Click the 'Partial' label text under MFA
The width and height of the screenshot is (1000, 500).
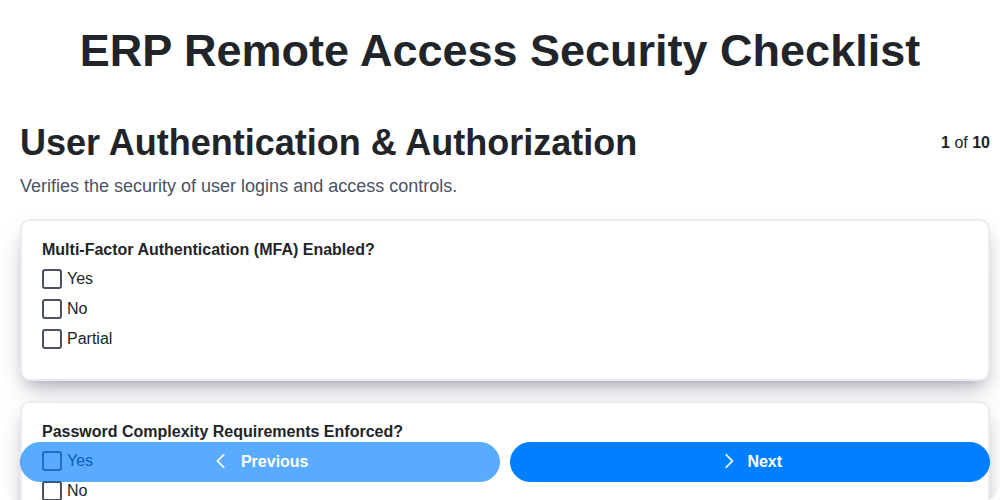(x=89, y=339)
